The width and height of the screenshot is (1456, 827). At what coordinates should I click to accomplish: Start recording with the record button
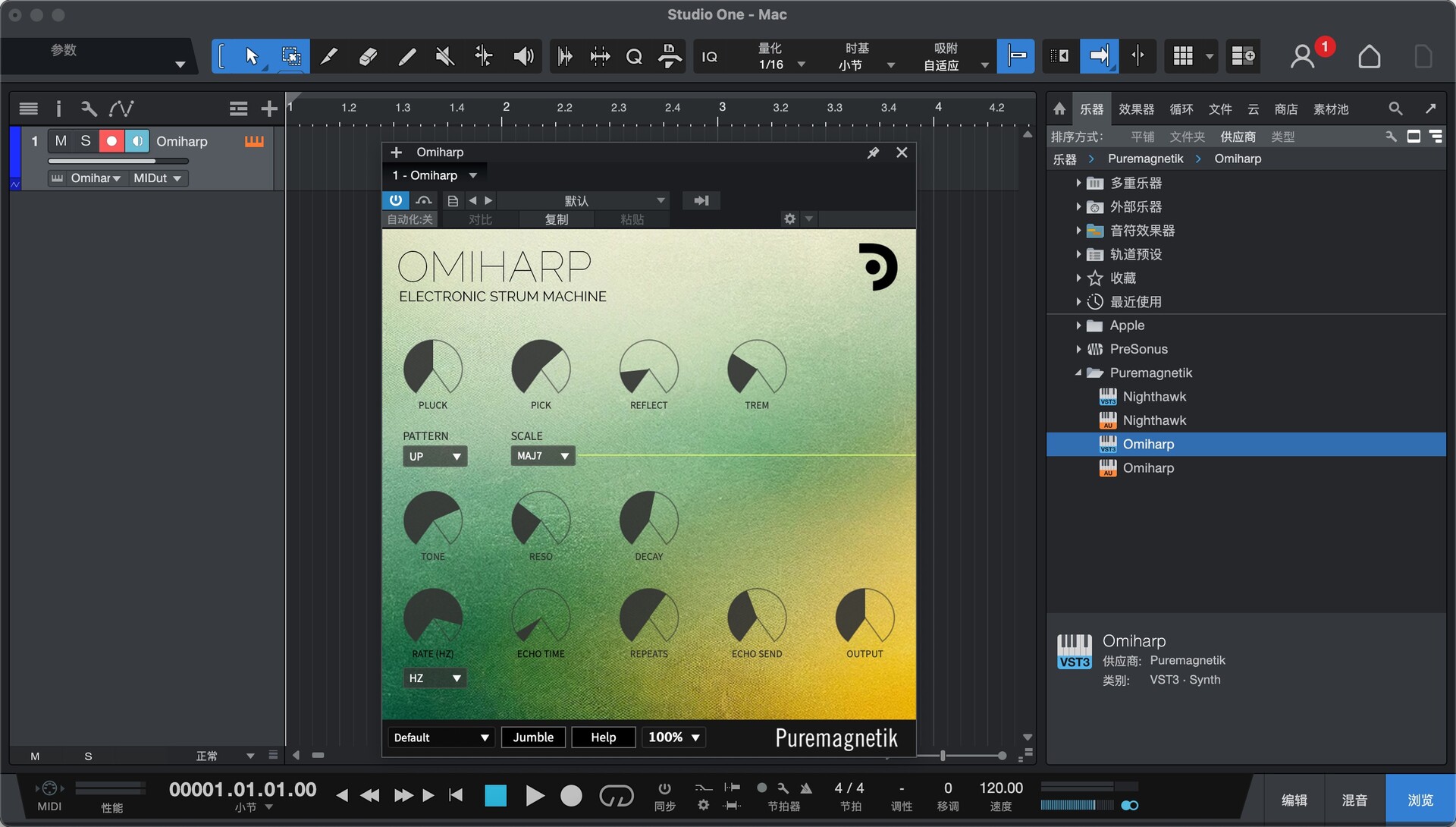click(x=571, y=795)
